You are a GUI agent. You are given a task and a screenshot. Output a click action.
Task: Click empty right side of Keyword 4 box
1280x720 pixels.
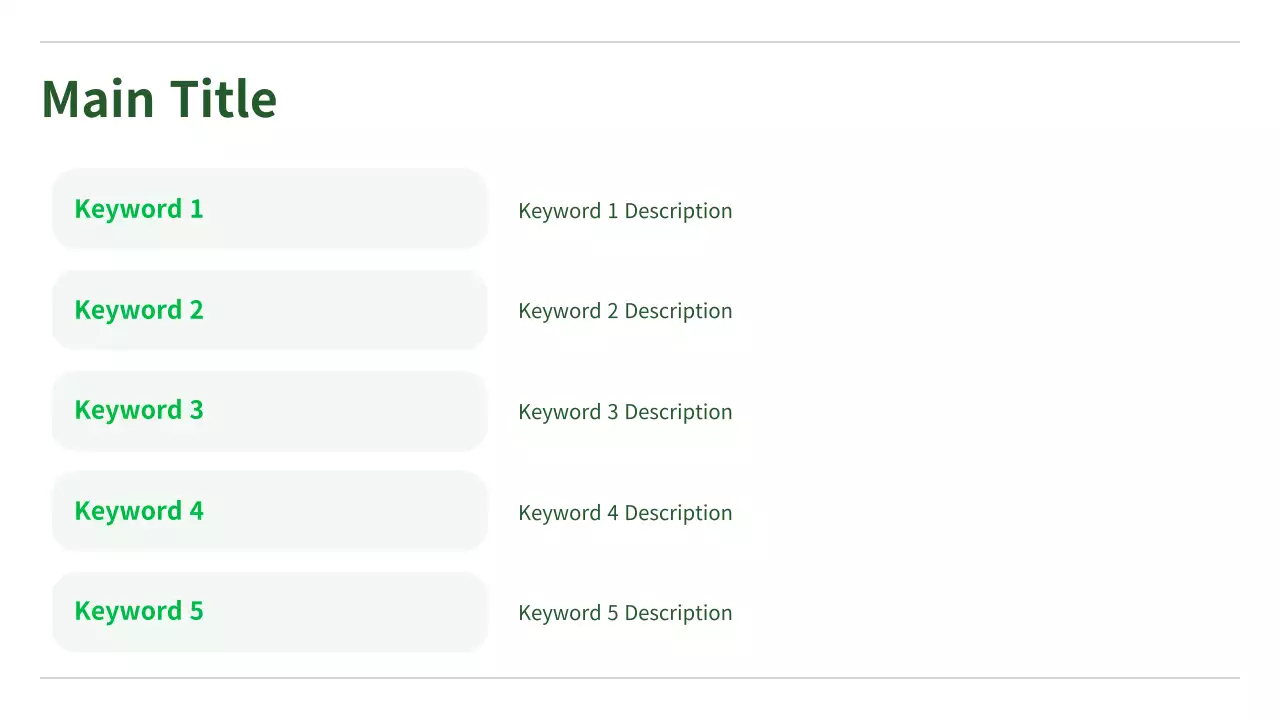click(x=380, y=511)
